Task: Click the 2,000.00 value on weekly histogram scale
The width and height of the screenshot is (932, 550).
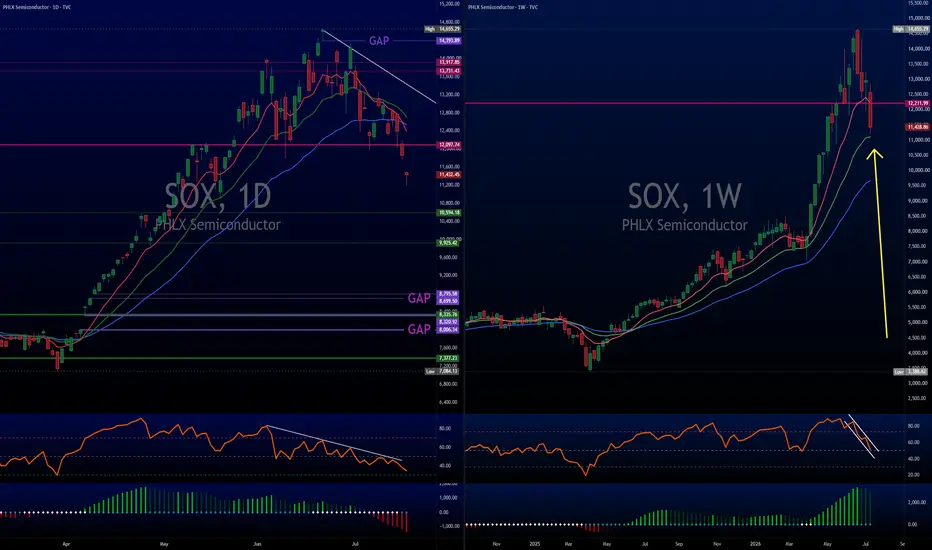Action: (x=917, y=502)
